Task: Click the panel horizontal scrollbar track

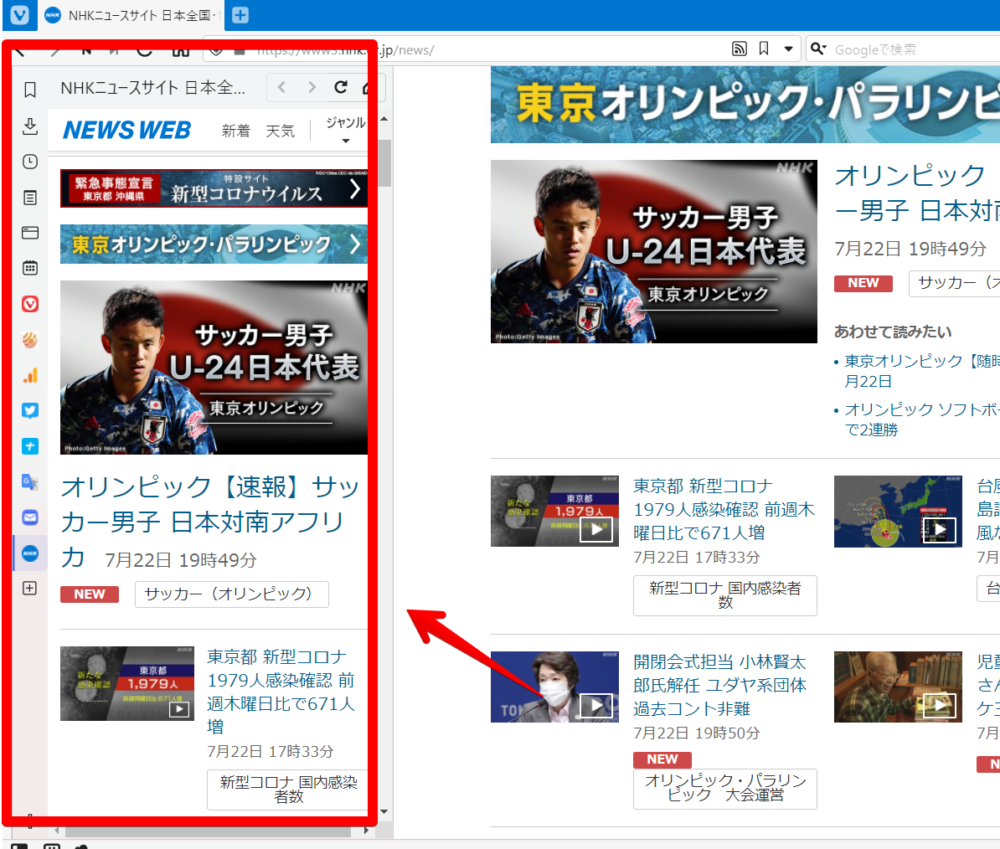Action: tap(210, 831)
